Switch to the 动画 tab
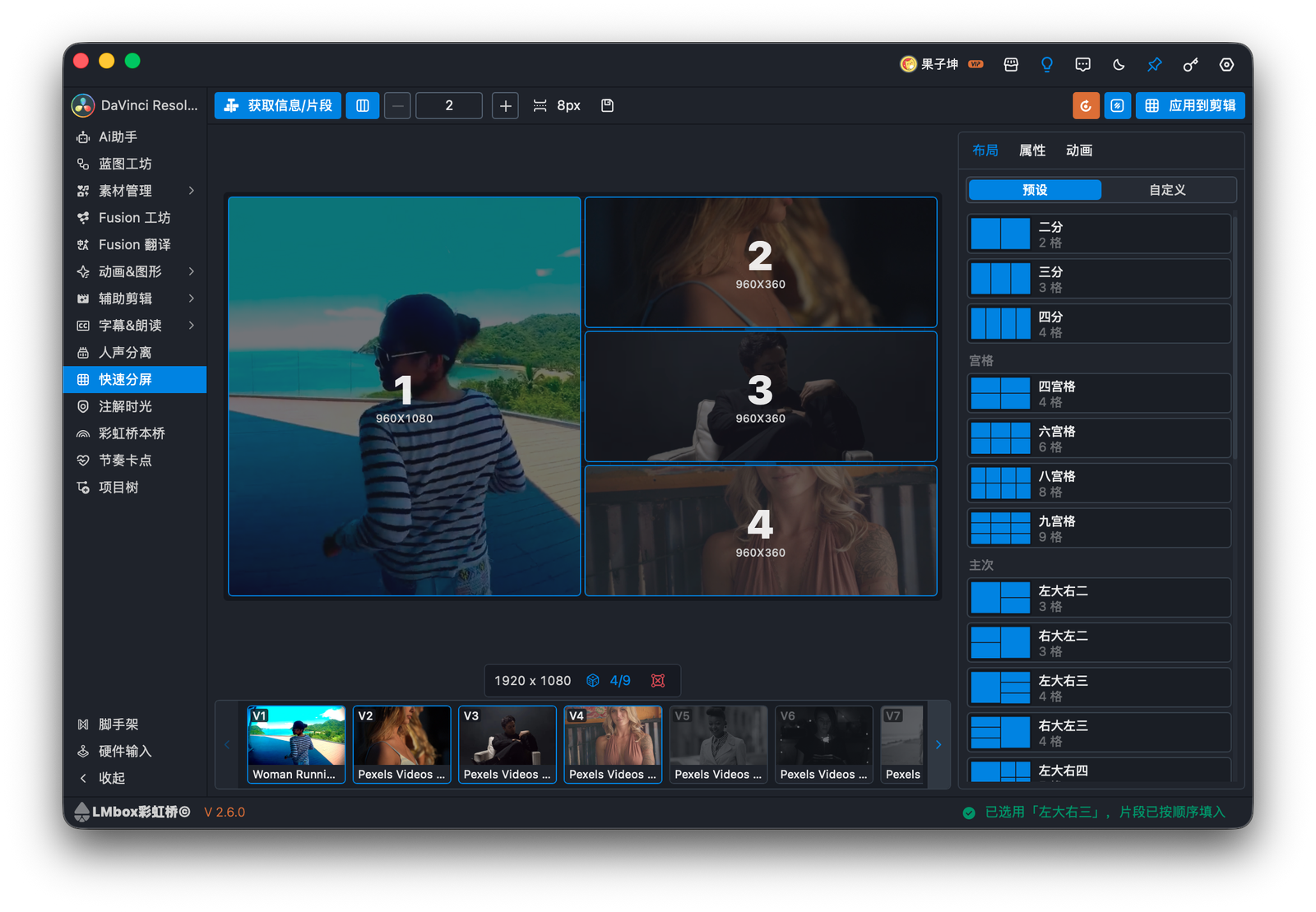The width and height of the screenshot is (1316, 912). [x=1078, y=150]
